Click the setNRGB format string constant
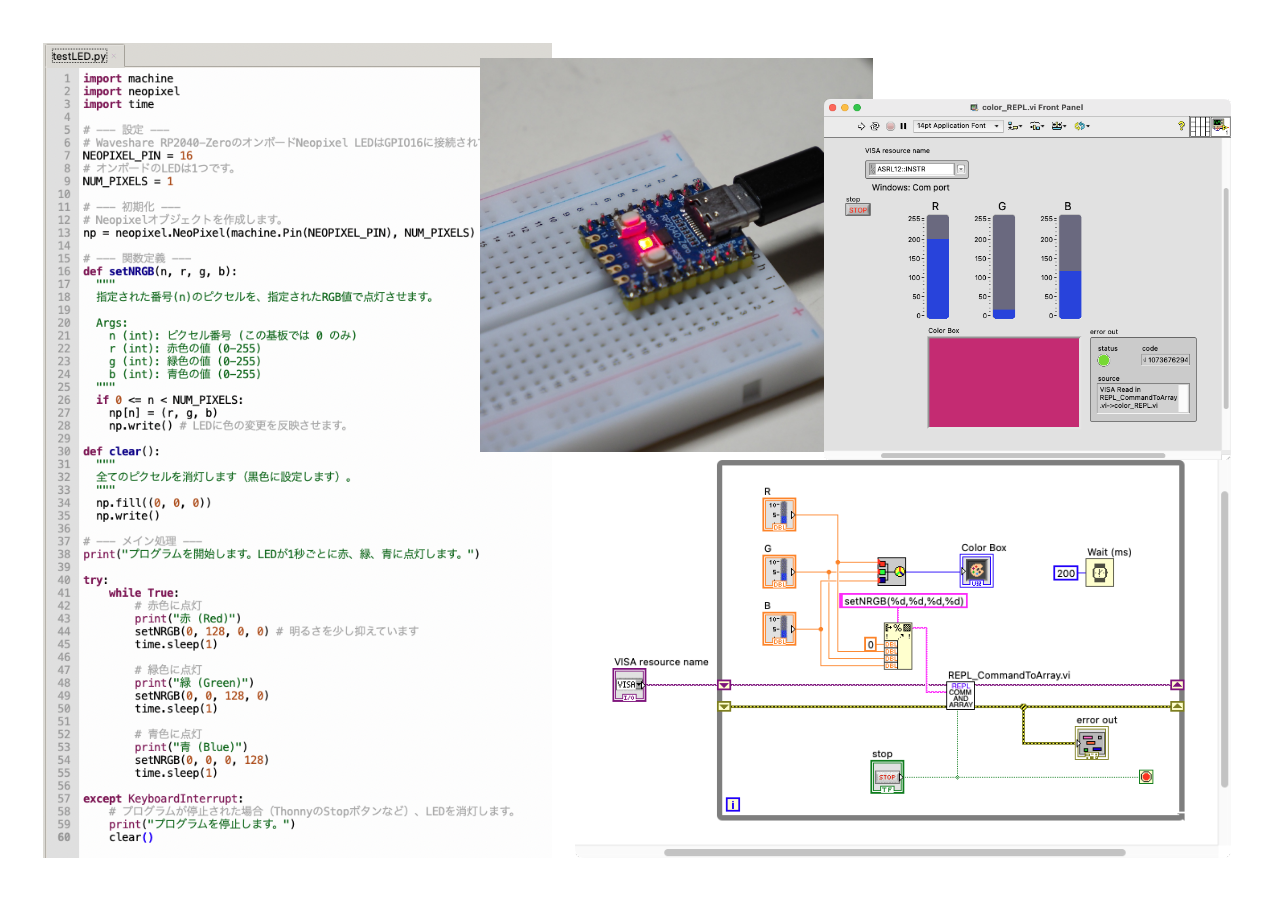Screen dimensions: 1274x901 click(903, 601)
